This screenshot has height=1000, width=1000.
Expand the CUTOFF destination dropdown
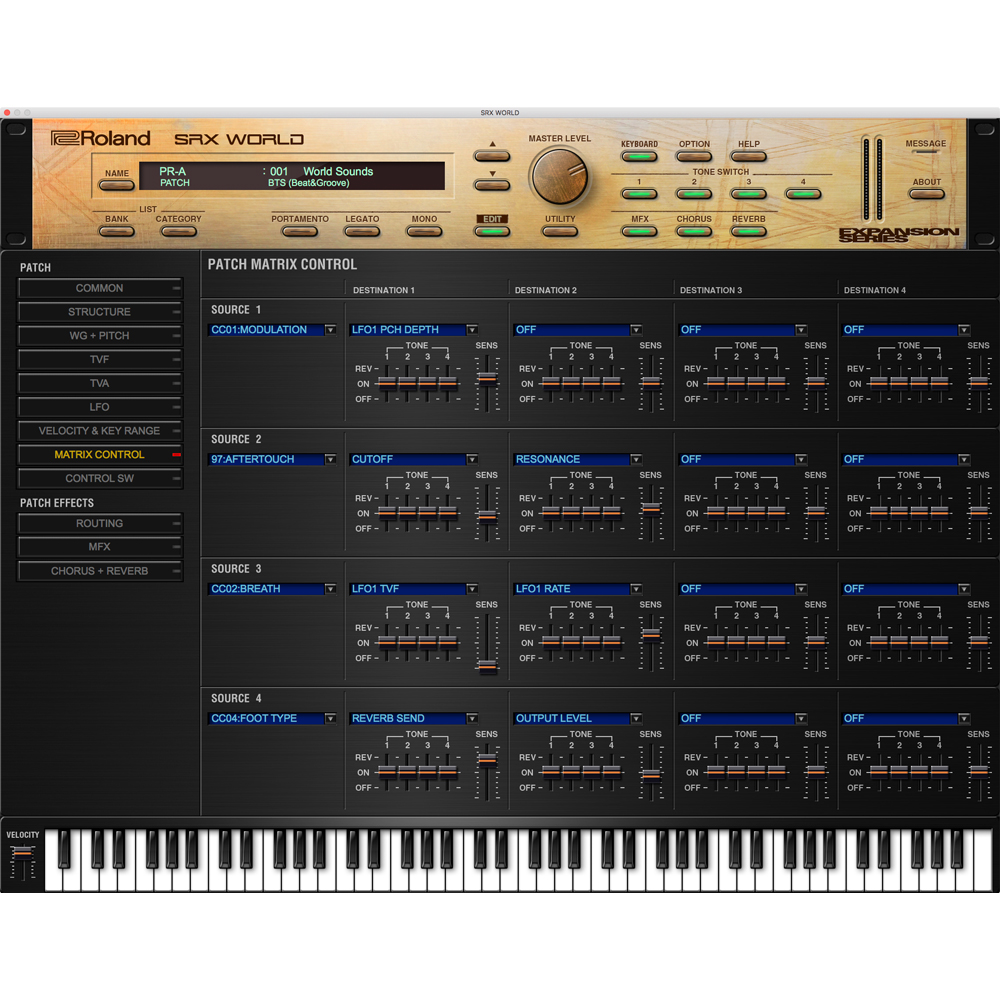coord(413,459)
